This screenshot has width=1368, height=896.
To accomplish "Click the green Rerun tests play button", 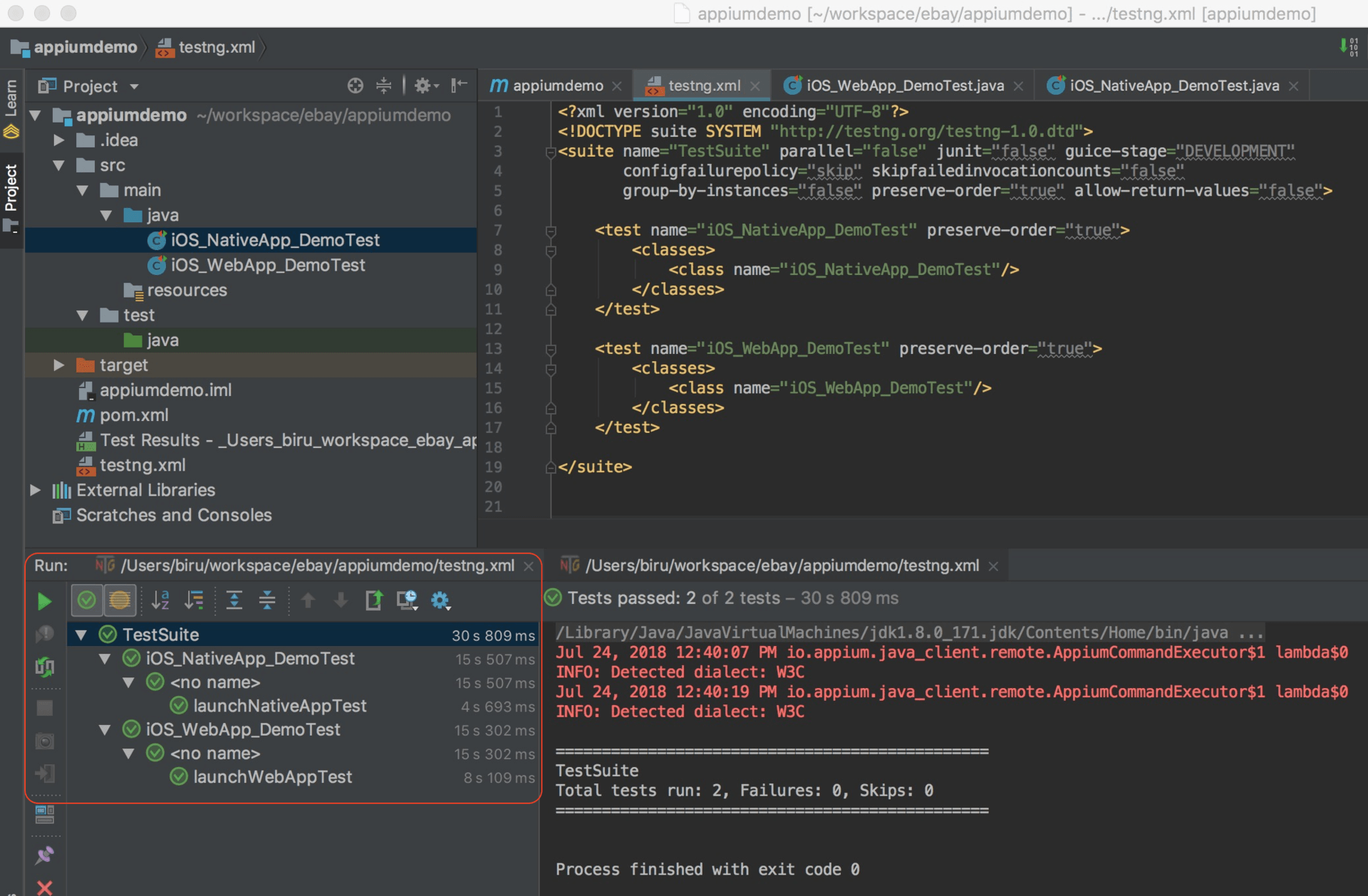I will click(x=44, y=601).
